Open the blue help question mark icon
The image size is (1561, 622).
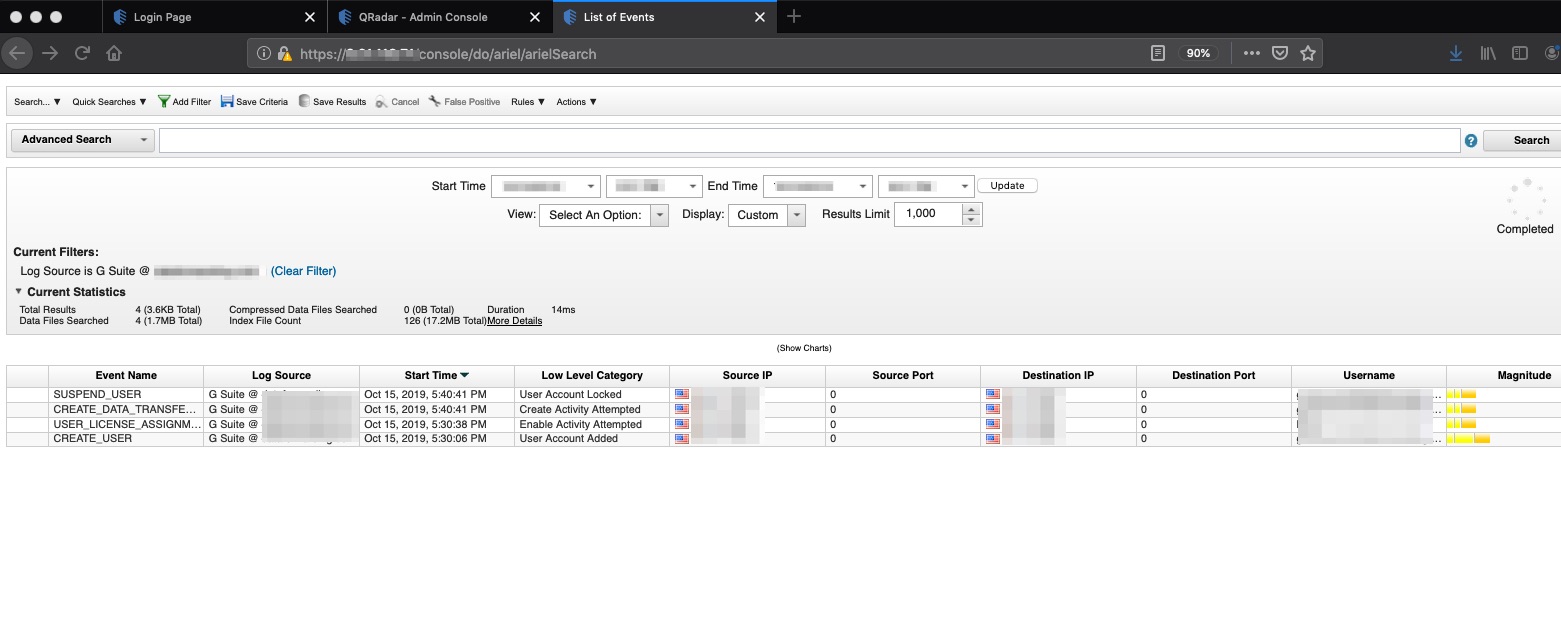(x=1471, y=141)
